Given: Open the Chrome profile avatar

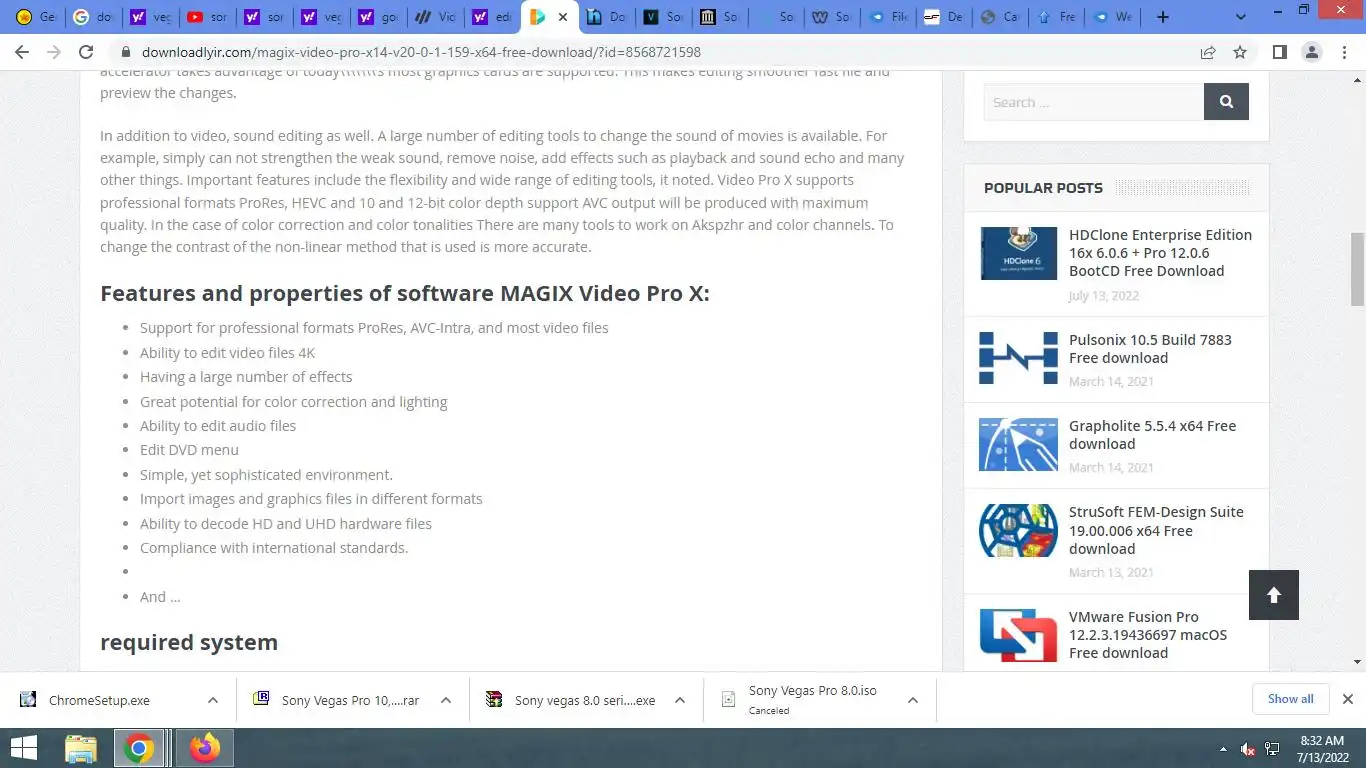Looking at the screenshot, I should coord(1311,52).
